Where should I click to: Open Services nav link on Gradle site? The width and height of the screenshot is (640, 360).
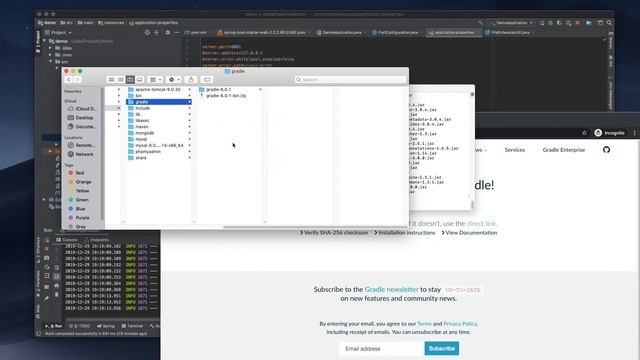515,150
